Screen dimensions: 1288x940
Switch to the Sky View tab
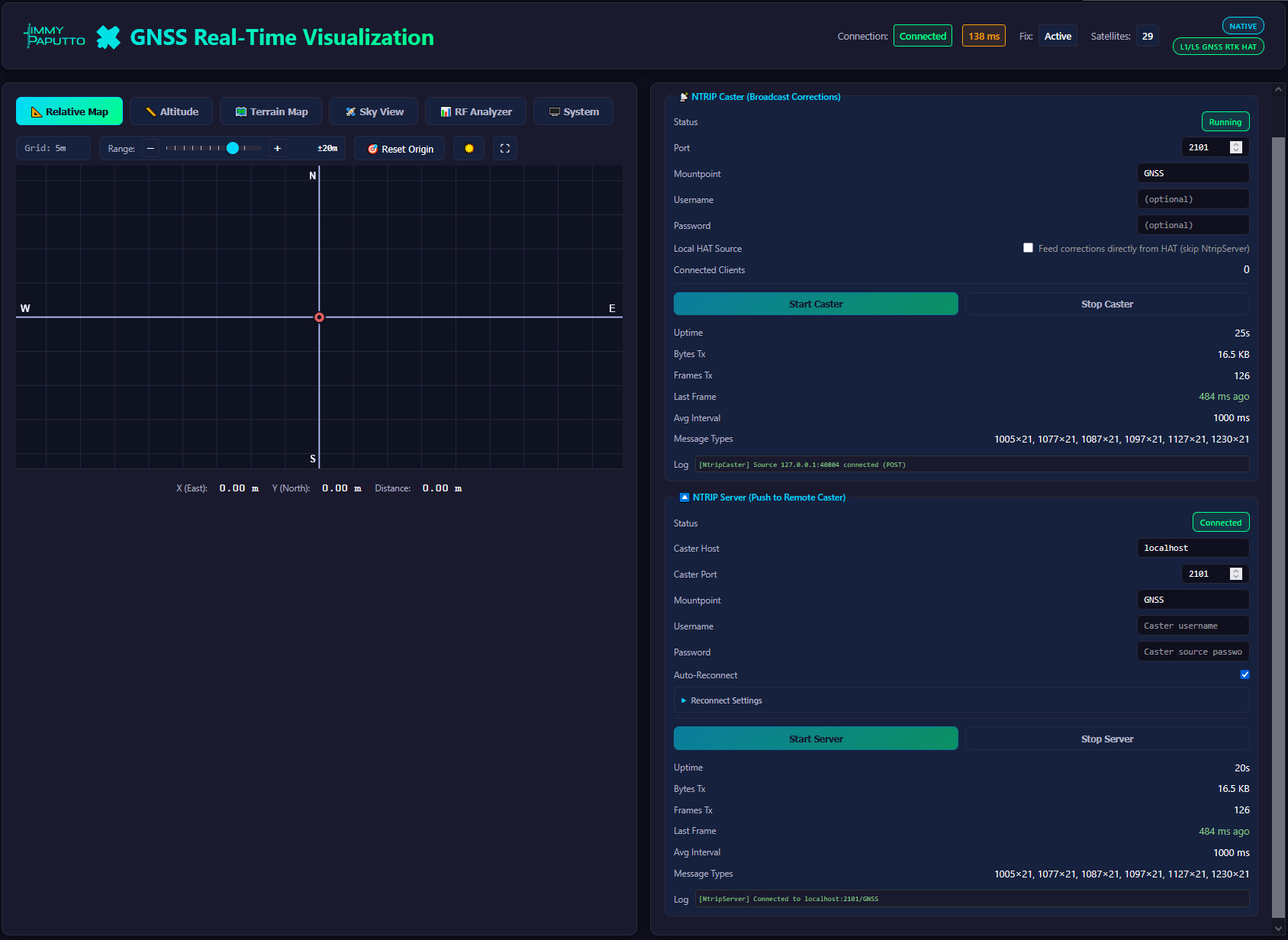374,111
